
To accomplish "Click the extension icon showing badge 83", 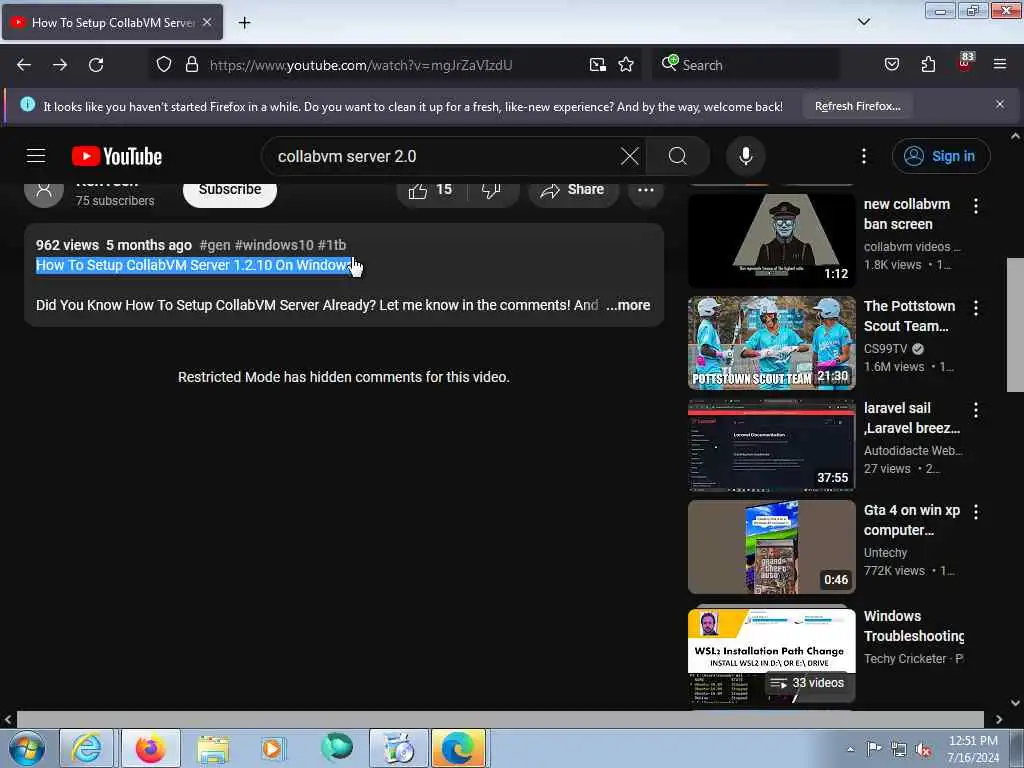I will pyautogui.click(x=965, y=63).
